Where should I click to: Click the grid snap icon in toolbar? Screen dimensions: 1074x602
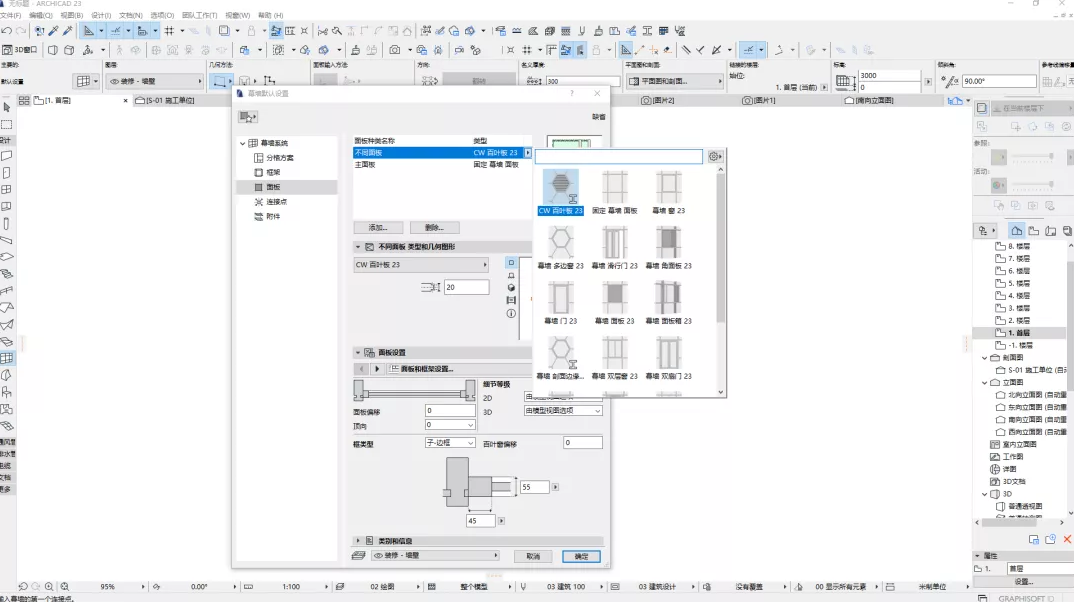[x=169, y=31]
